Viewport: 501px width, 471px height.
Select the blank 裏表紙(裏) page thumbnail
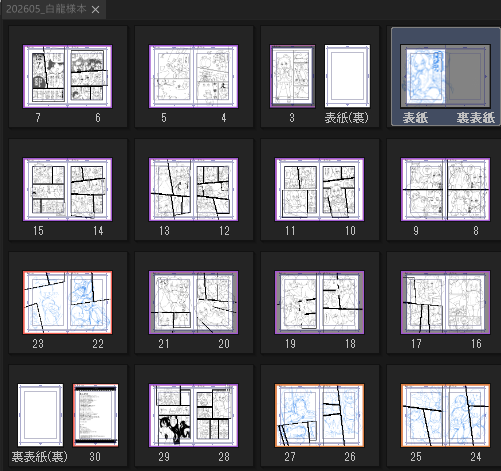(40, 415)
